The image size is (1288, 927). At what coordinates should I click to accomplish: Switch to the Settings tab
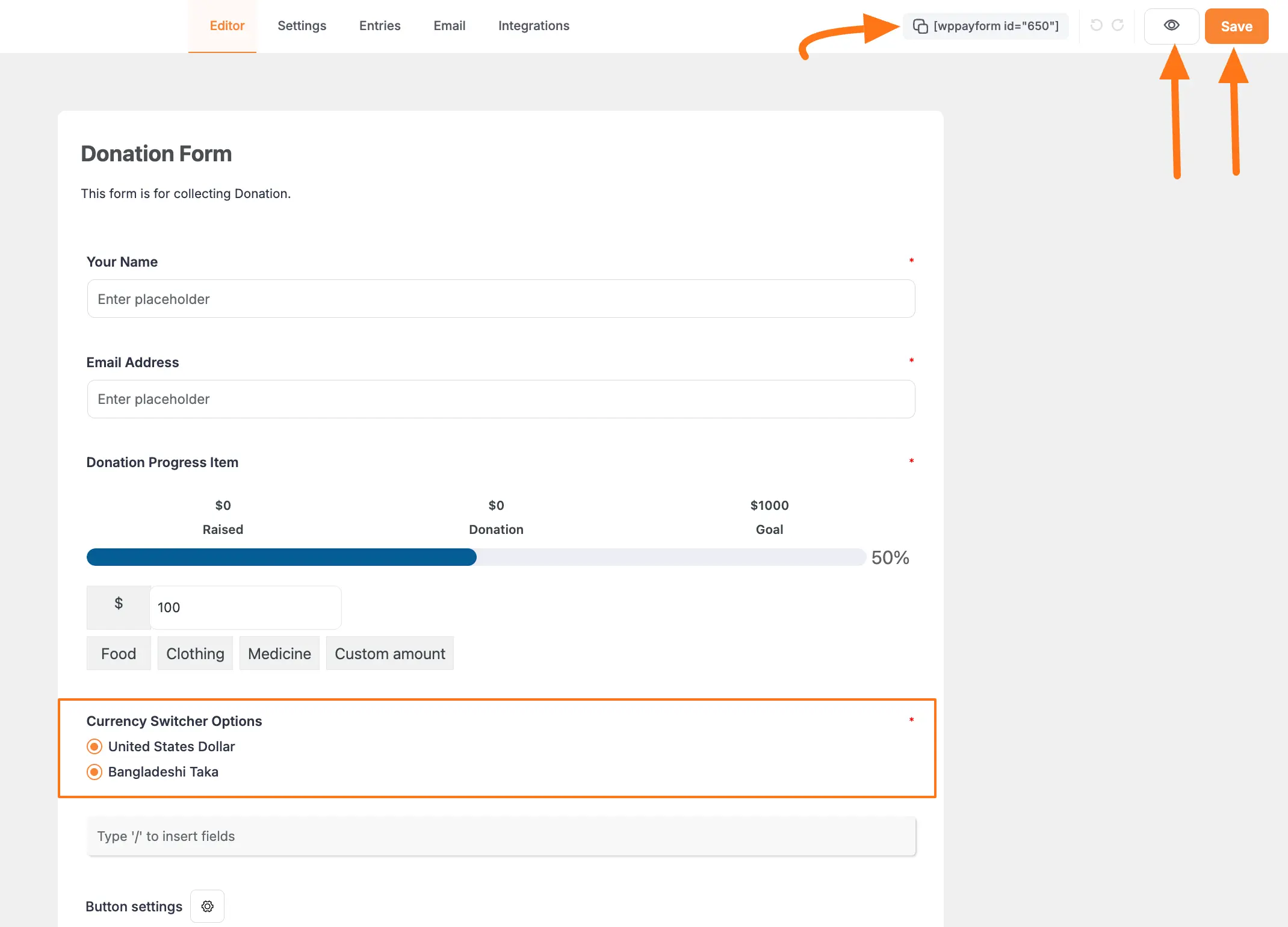(302, 26)
